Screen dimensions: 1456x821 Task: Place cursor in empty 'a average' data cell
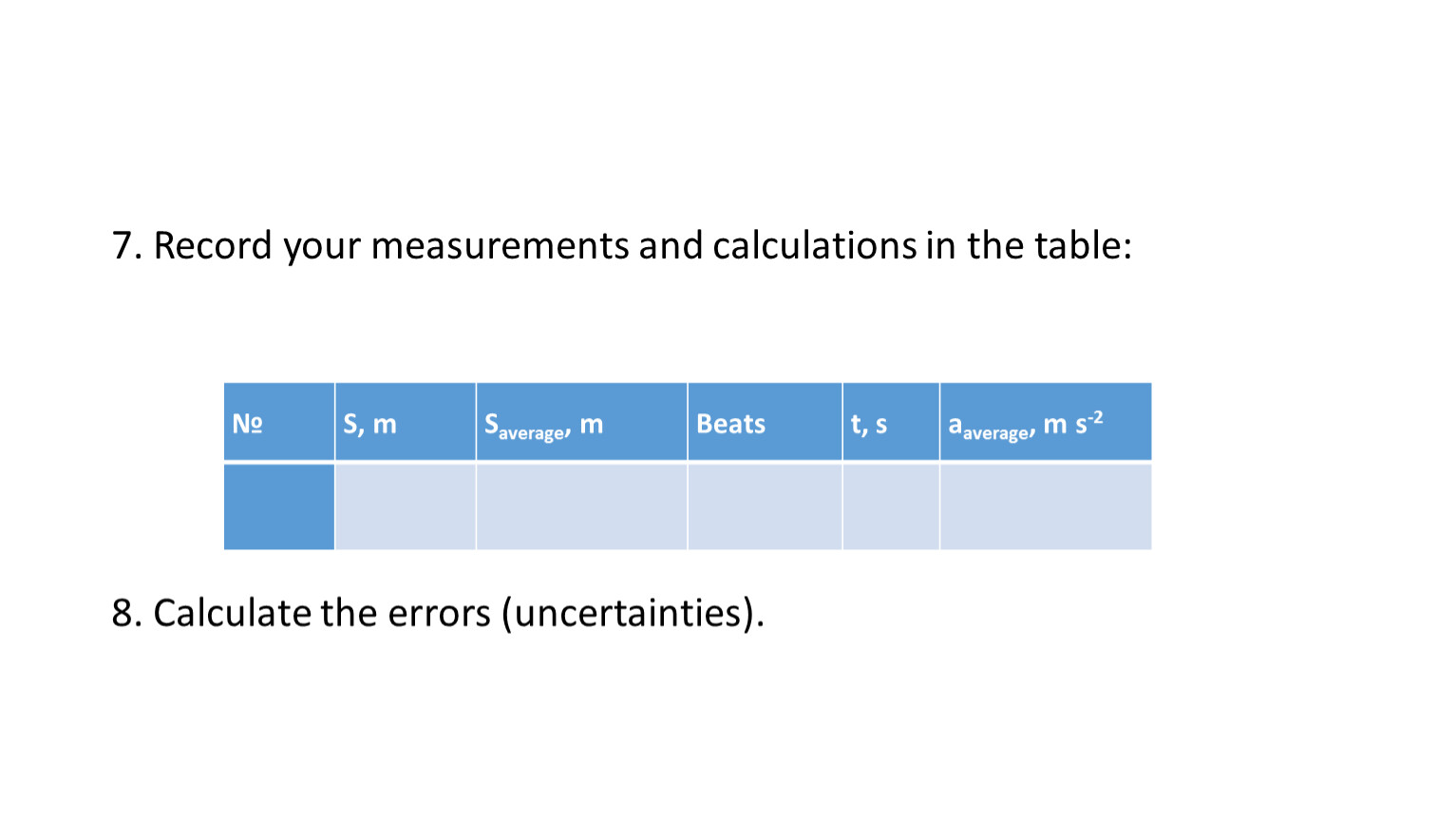tap(1045, 506)
